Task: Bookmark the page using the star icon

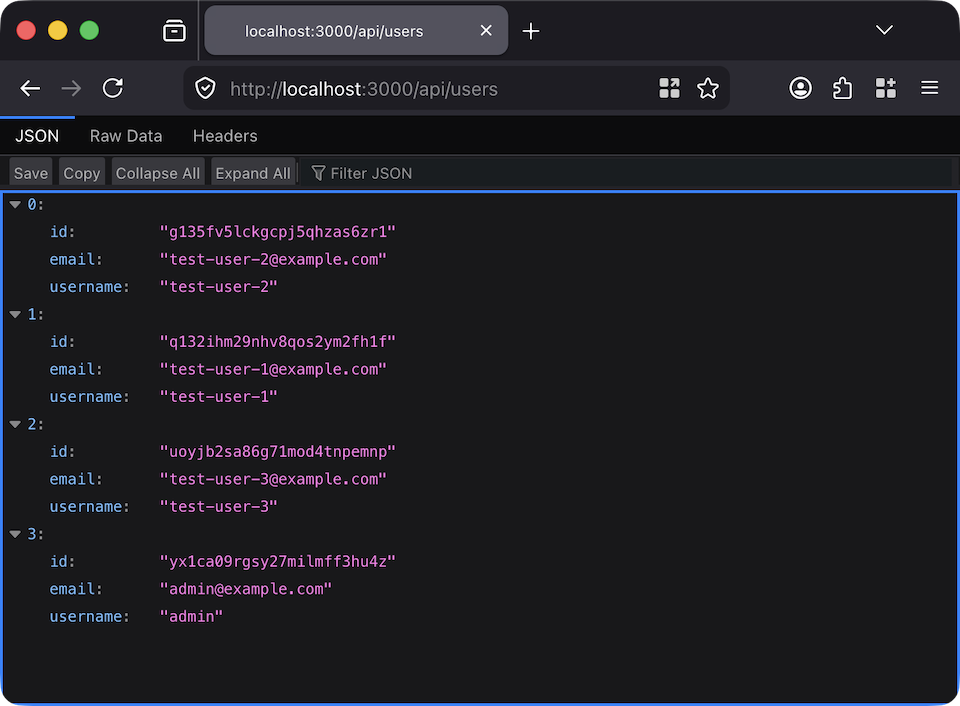Action: click(x=708, y=88)
